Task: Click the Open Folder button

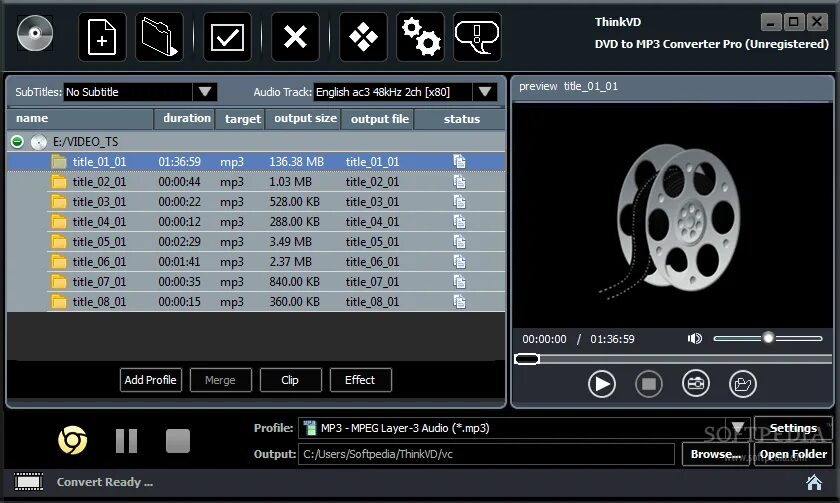Action: (793, 454)
